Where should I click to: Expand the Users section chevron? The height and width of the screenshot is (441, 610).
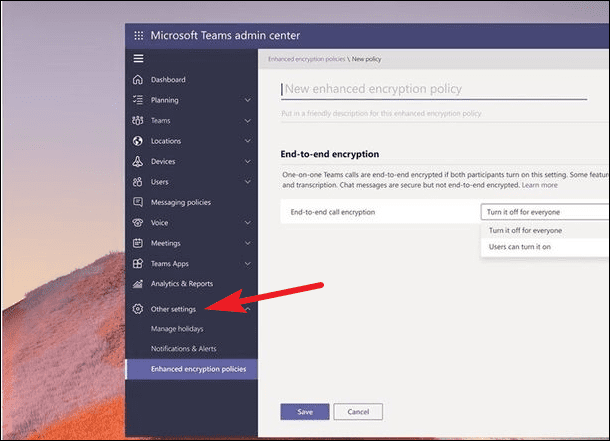click(247, 182)
